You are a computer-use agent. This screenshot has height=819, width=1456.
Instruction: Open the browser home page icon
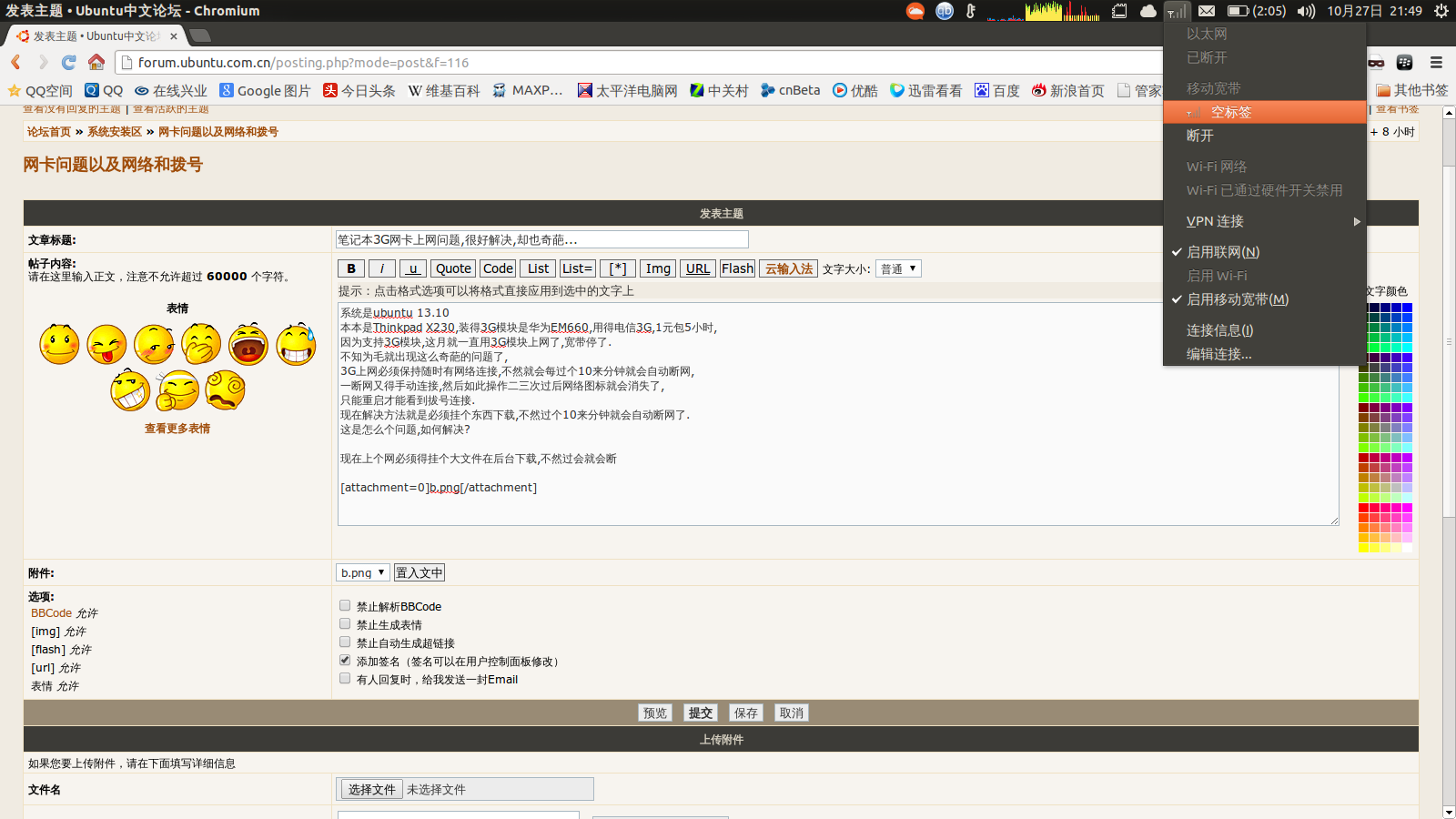pos(96,62)
